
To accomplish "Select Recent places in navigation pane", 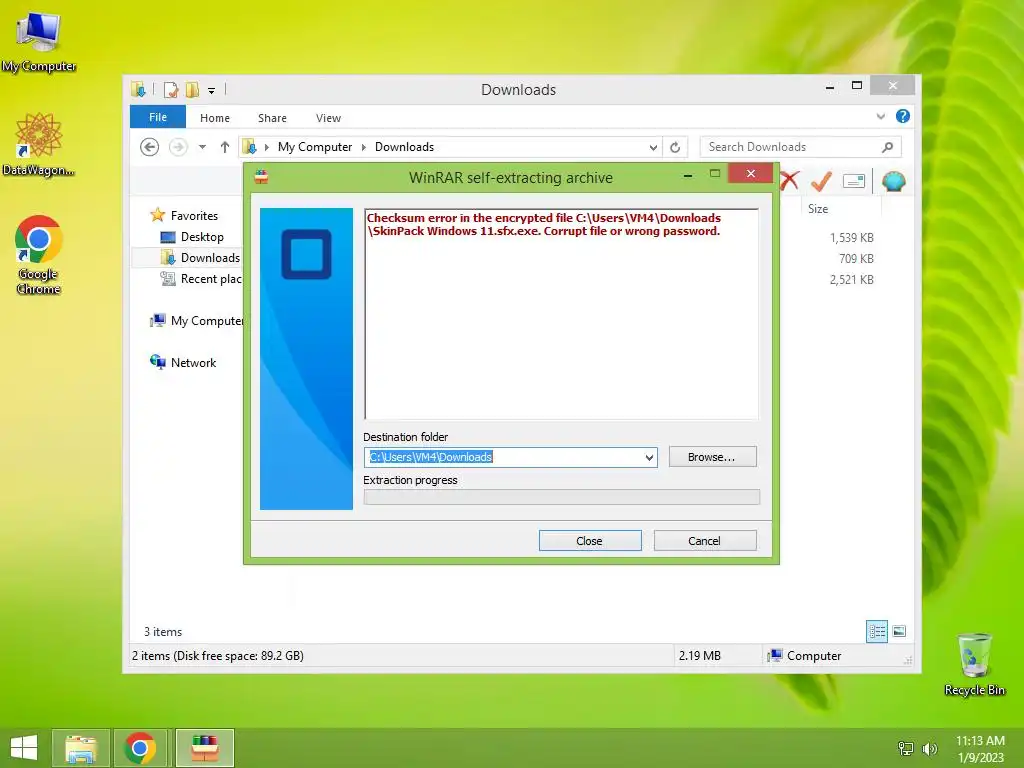I will [x=201, y=279].
